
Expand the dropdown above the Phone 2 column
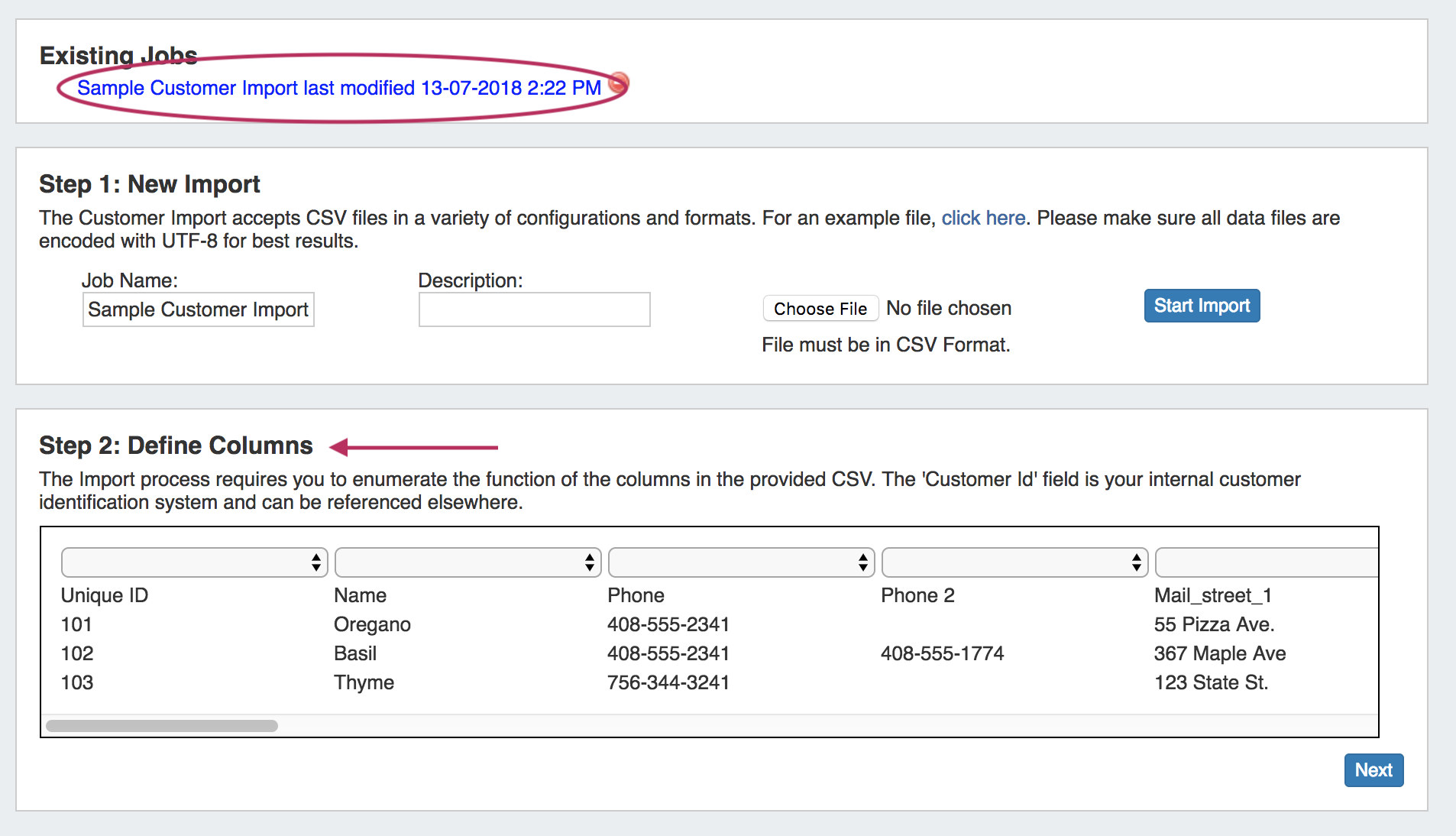click(1014, 562)
